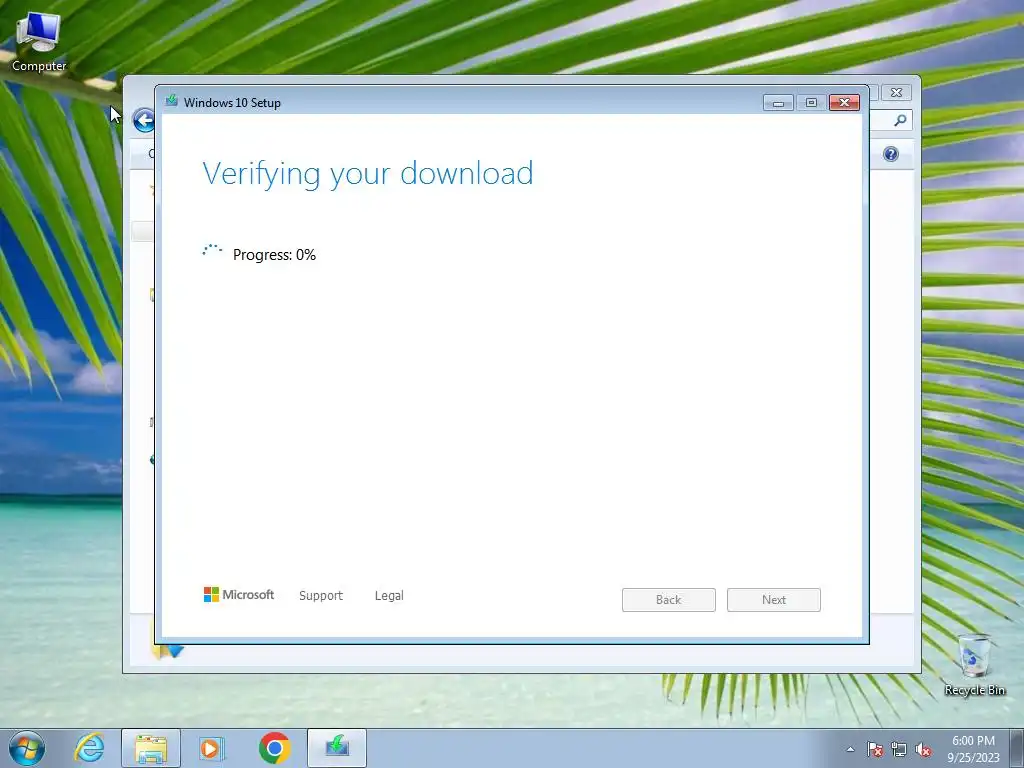The height and width of the screenshot is (768, 1024).
Task: Open the clock showing 6:00 PM
Action: tap(973, 749)
